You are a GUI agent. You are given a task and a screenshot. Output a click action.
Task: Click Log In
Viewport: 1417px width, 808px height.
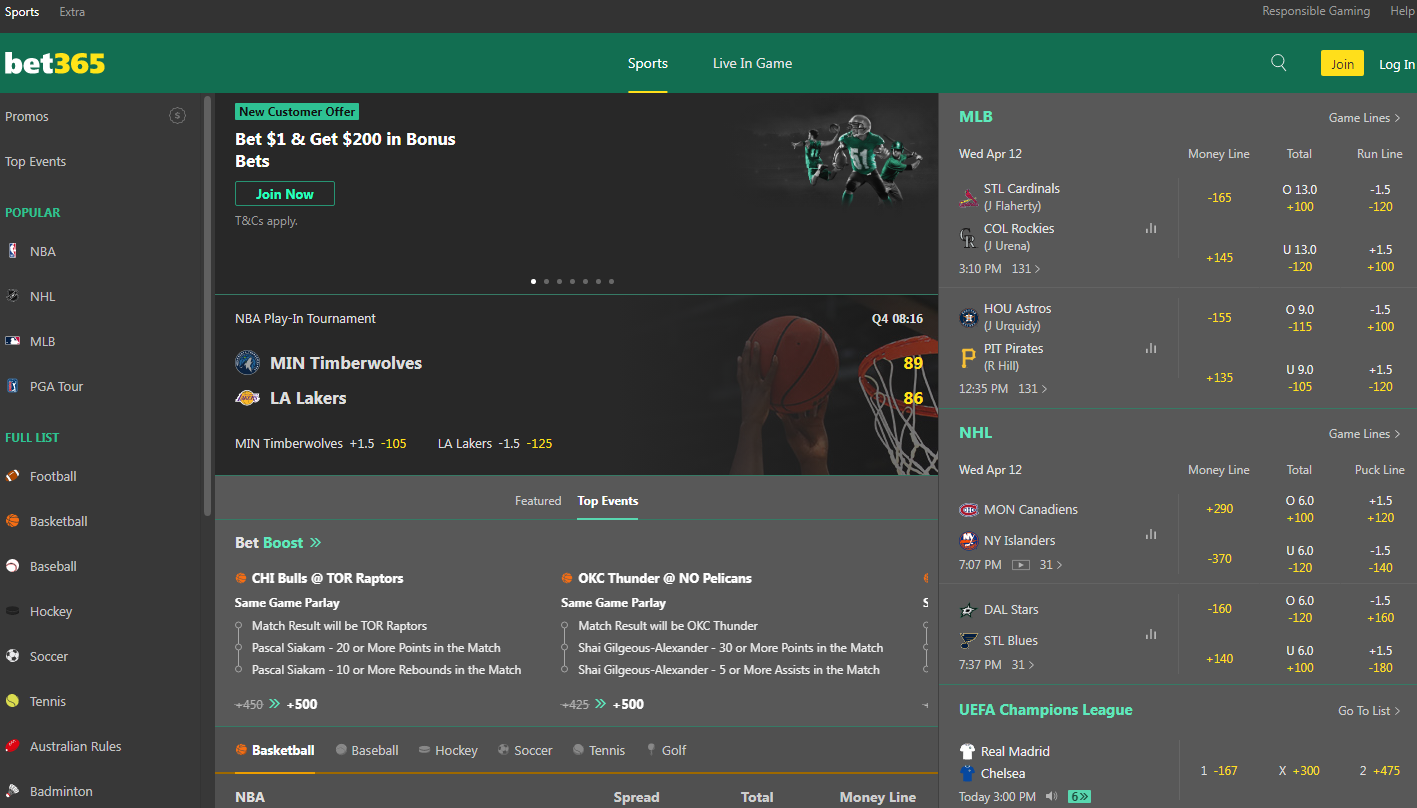click(x=1397, y=64)
